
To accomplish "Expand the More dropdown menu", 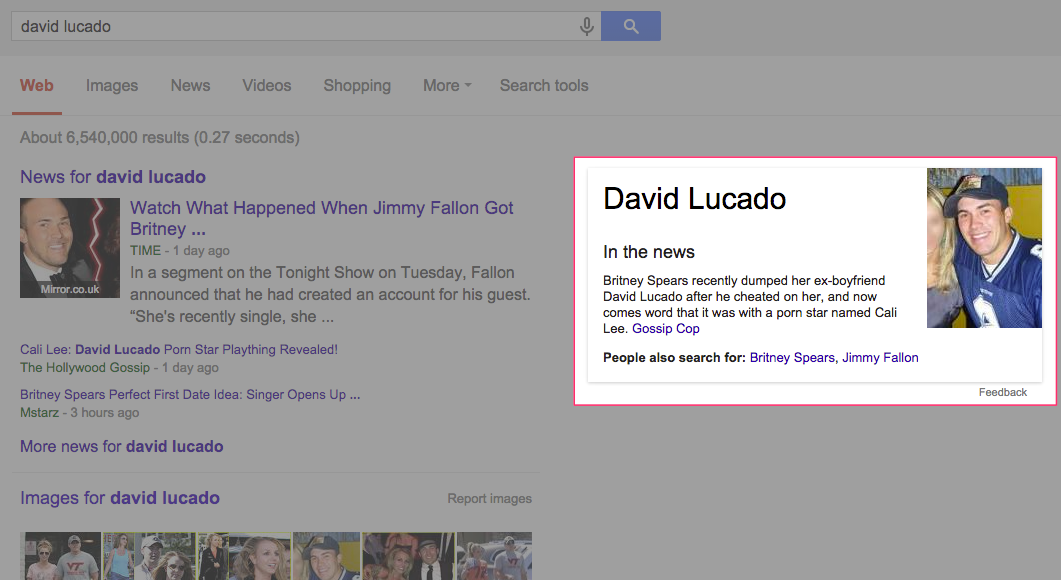I will (447, 85).
